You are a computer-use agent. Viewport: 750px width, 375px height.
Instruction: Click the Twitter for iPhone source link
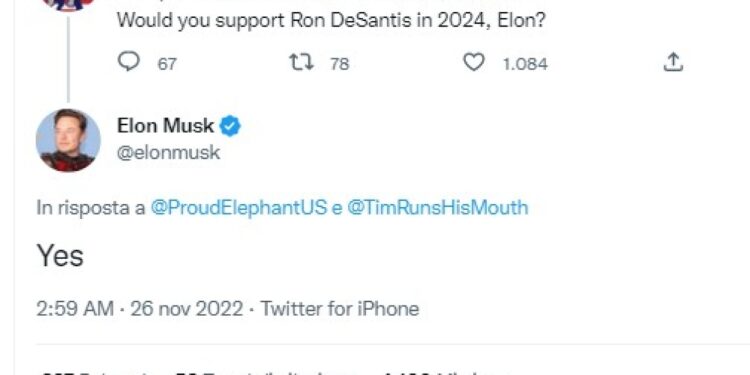[x=340, y=309]
